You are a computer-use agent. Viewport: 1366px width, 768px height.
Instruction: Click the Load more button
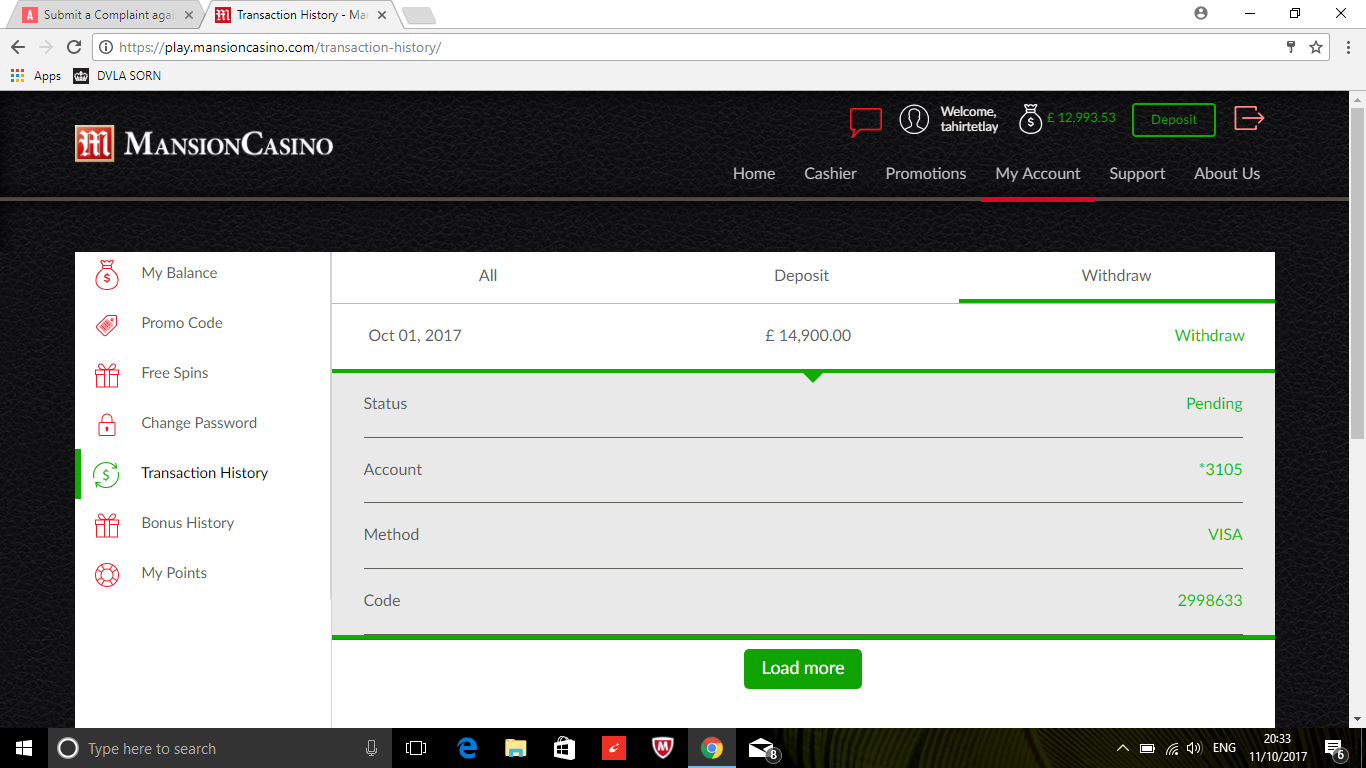click(803, 669)
